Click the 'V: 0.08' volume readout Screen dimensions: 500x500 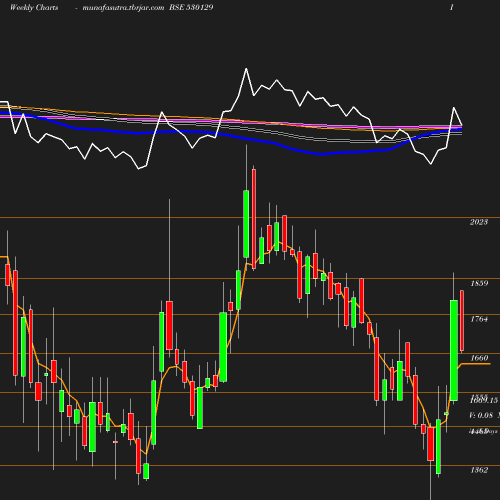(481, 415)
